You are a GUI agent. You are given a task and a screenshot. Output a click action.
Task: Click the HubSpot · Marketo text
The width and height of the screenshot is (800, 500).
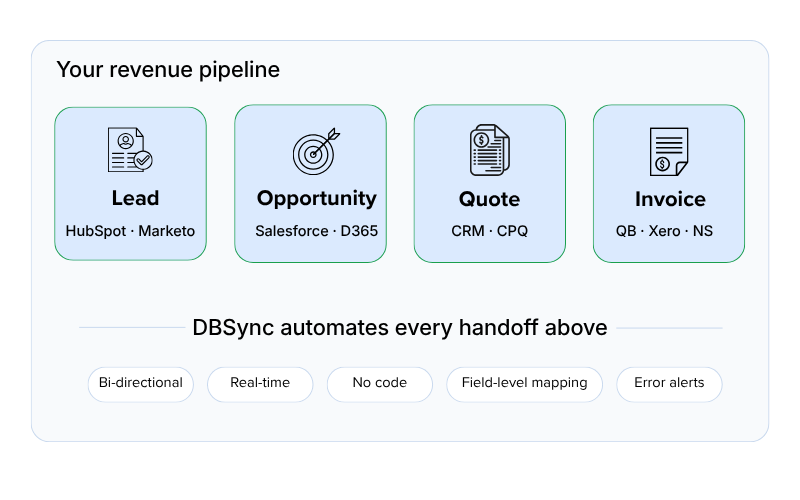coord(130,231)
